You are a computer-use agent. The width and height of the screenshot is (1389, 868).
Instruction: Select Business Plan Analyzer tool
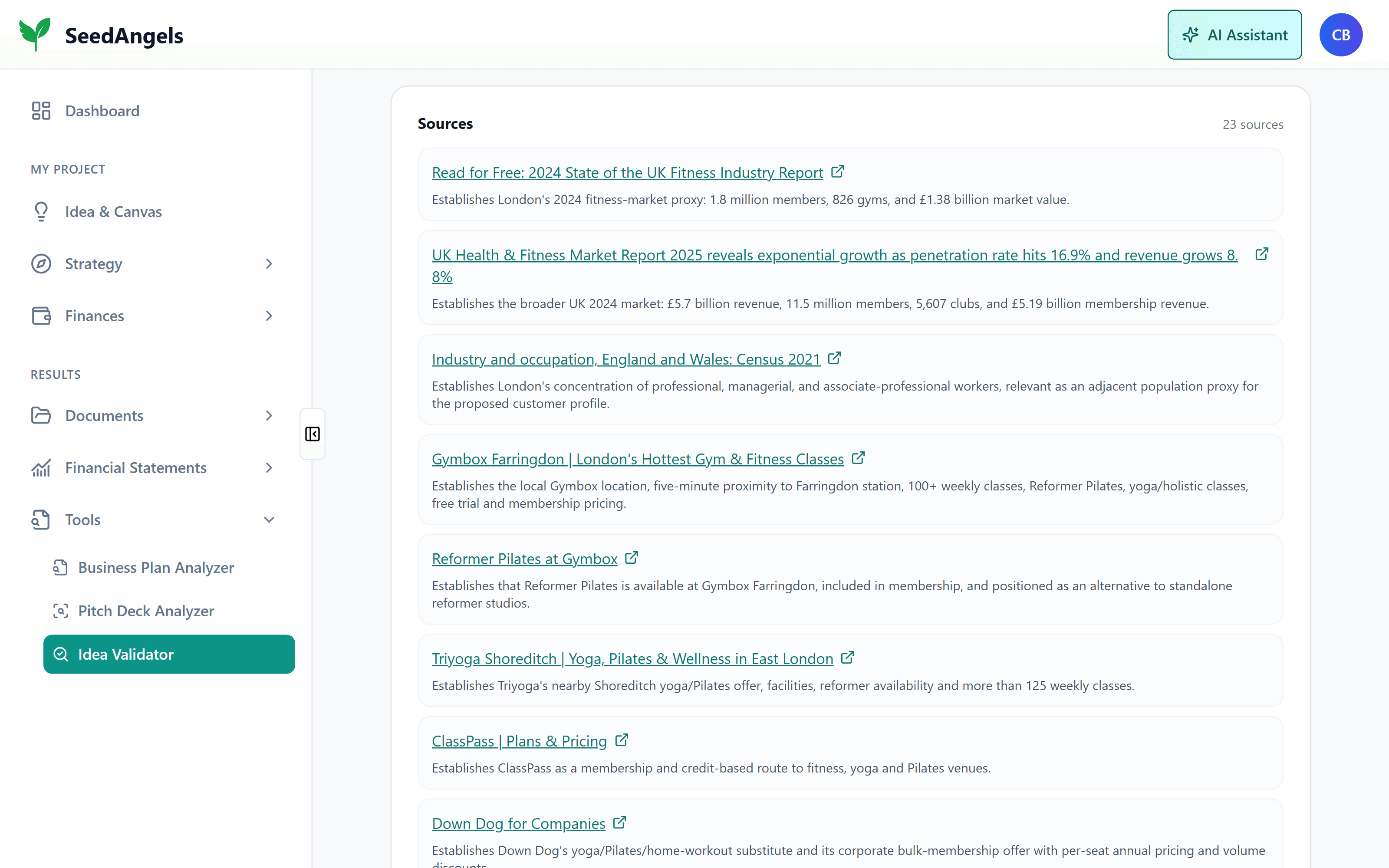point(169,567)
